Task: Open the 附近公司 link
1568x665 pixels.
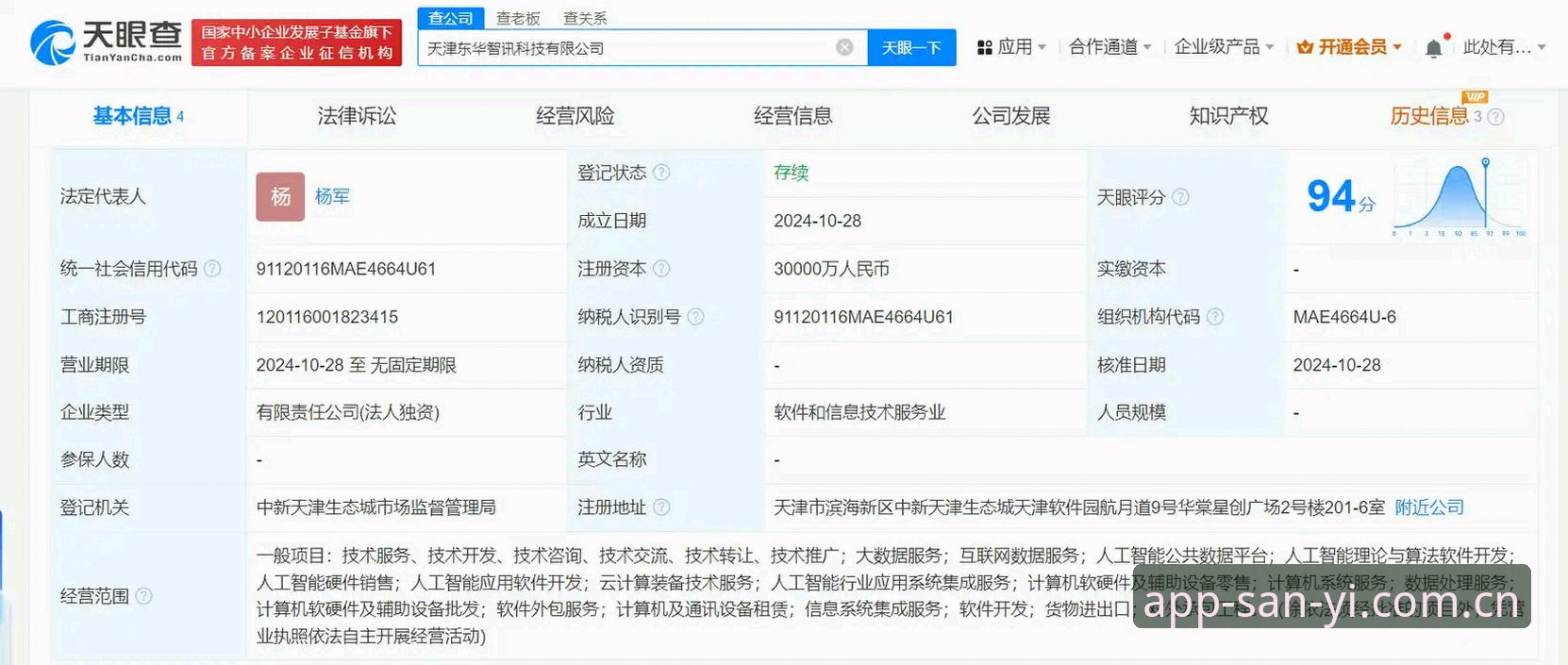Action: (1429, 507)
